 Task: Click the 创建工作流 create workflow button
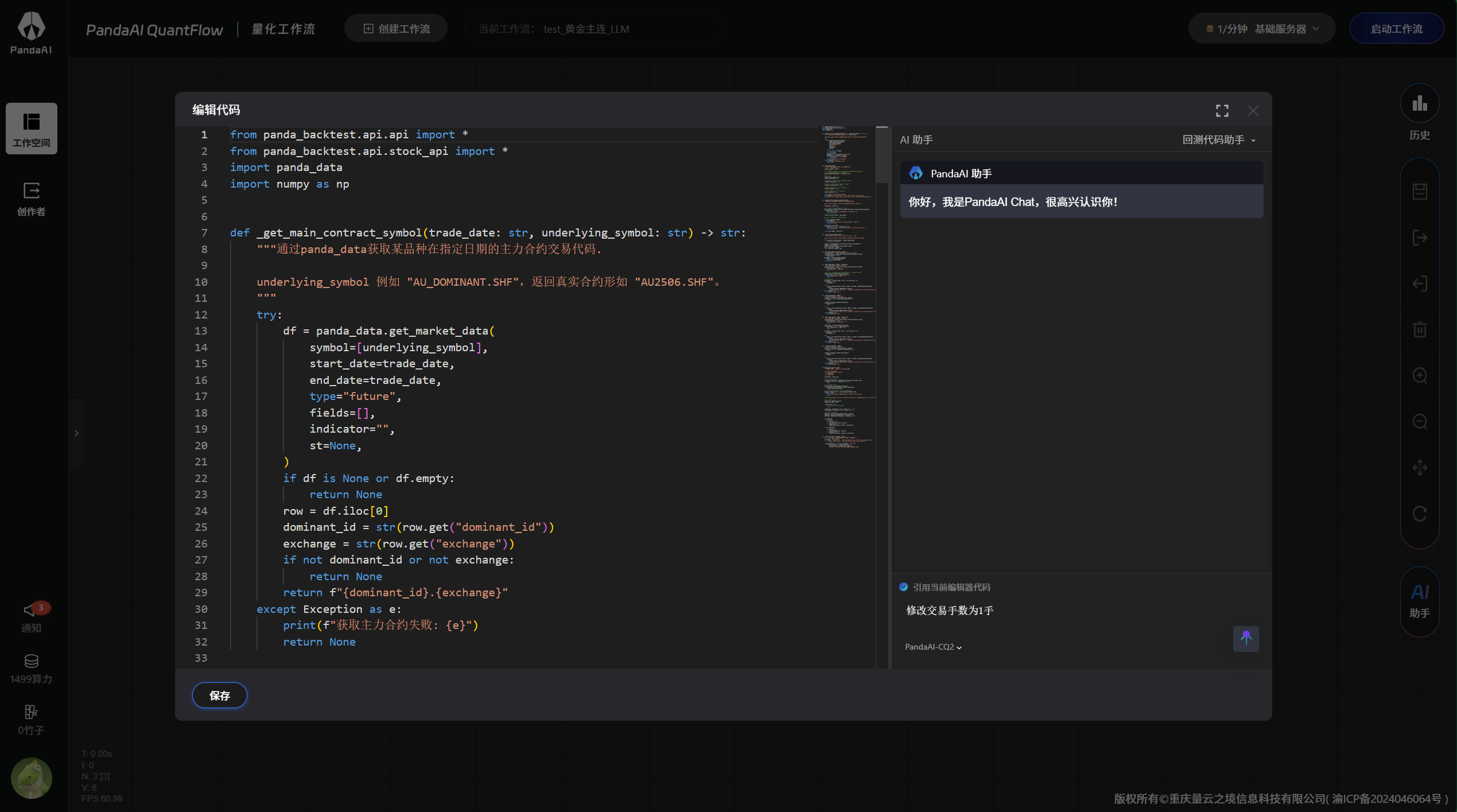click(x=396, y=29)
